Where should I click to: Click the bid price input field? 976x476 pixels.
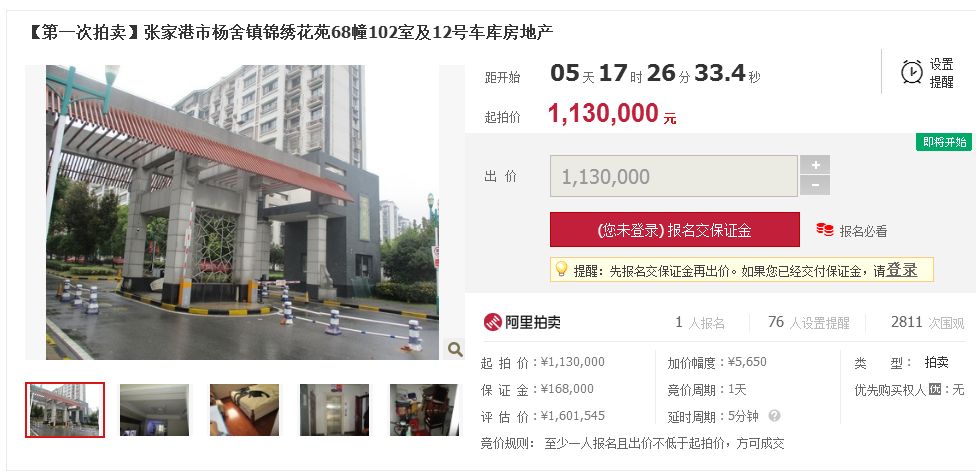673,176
